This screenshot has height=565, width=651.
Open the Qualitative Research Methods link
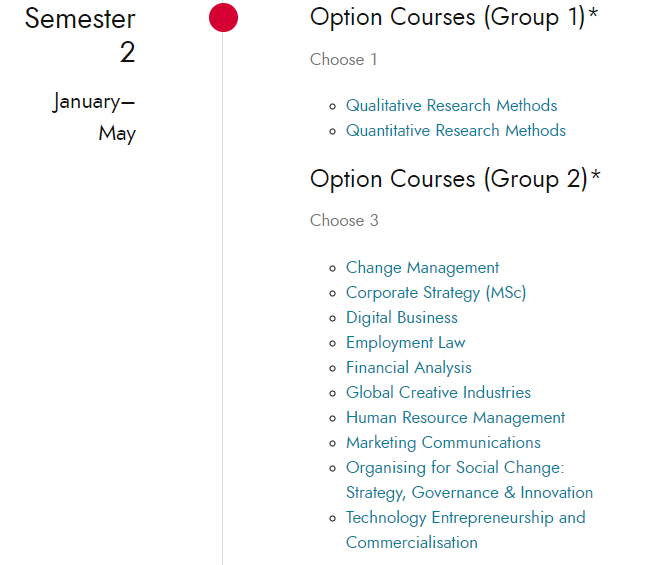point(451,105)
